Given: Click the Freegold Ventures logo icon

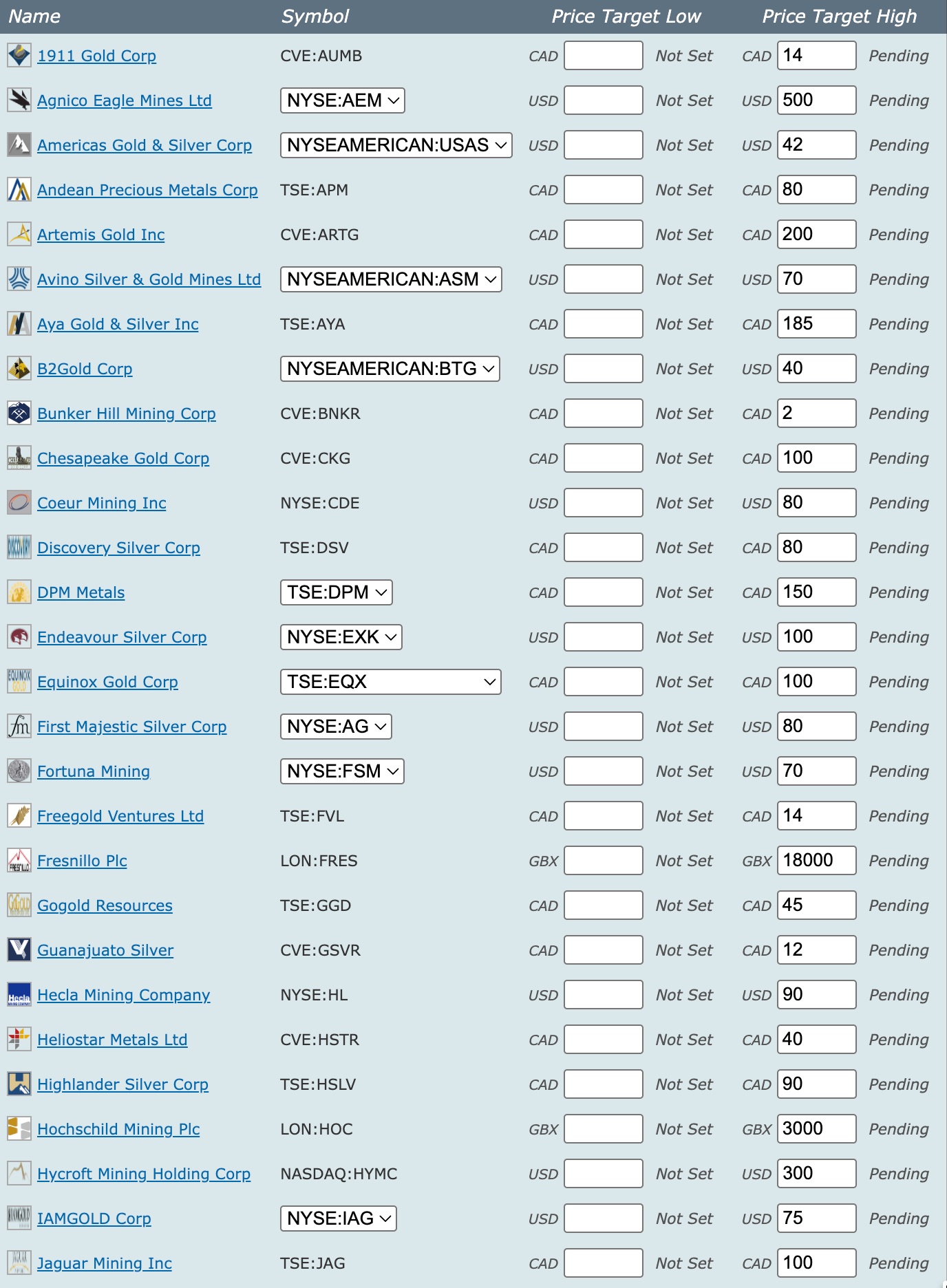Looking at the screenshot, I should (19, 816).
